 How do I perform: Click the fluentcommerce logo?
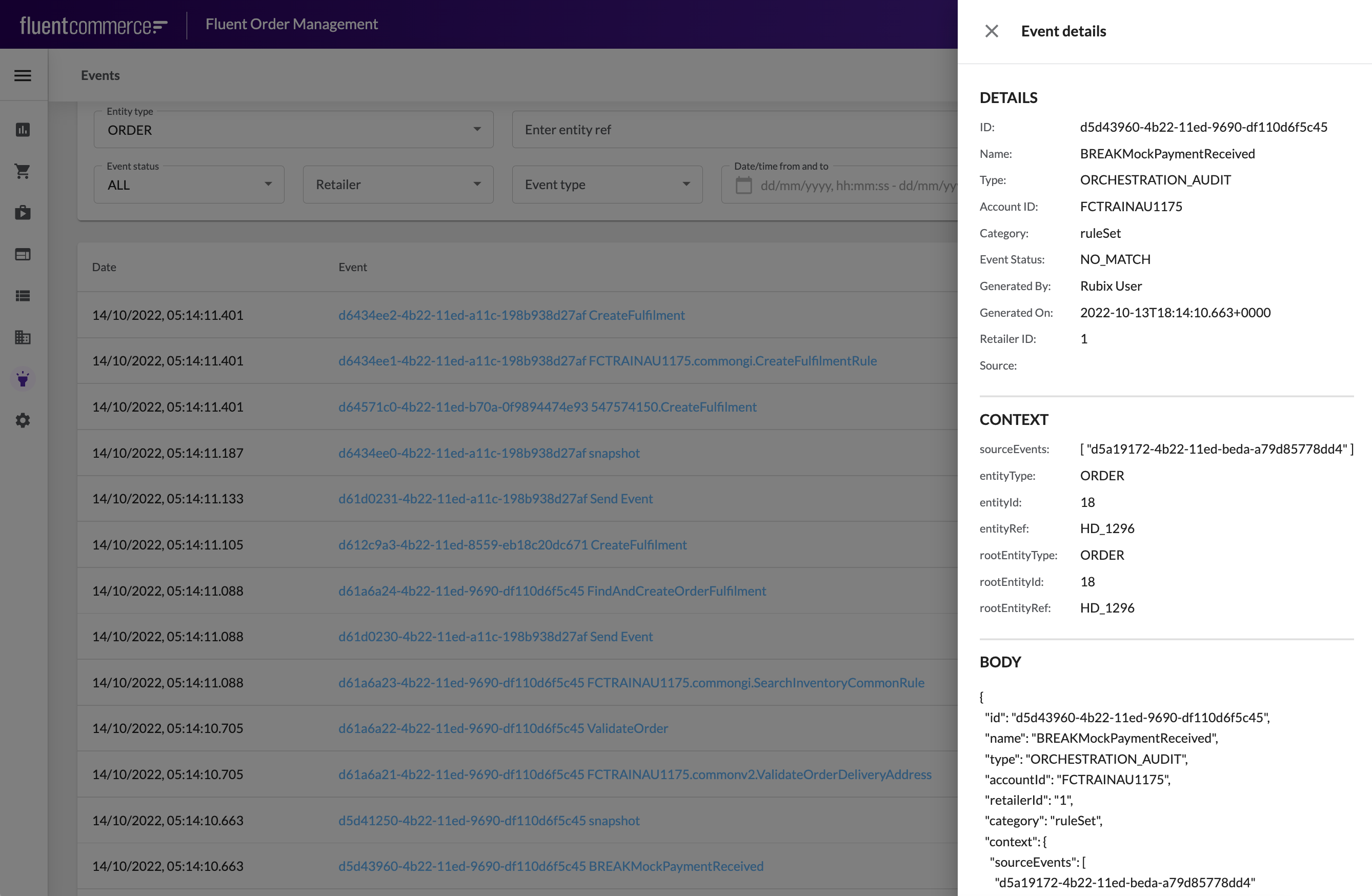93,25
